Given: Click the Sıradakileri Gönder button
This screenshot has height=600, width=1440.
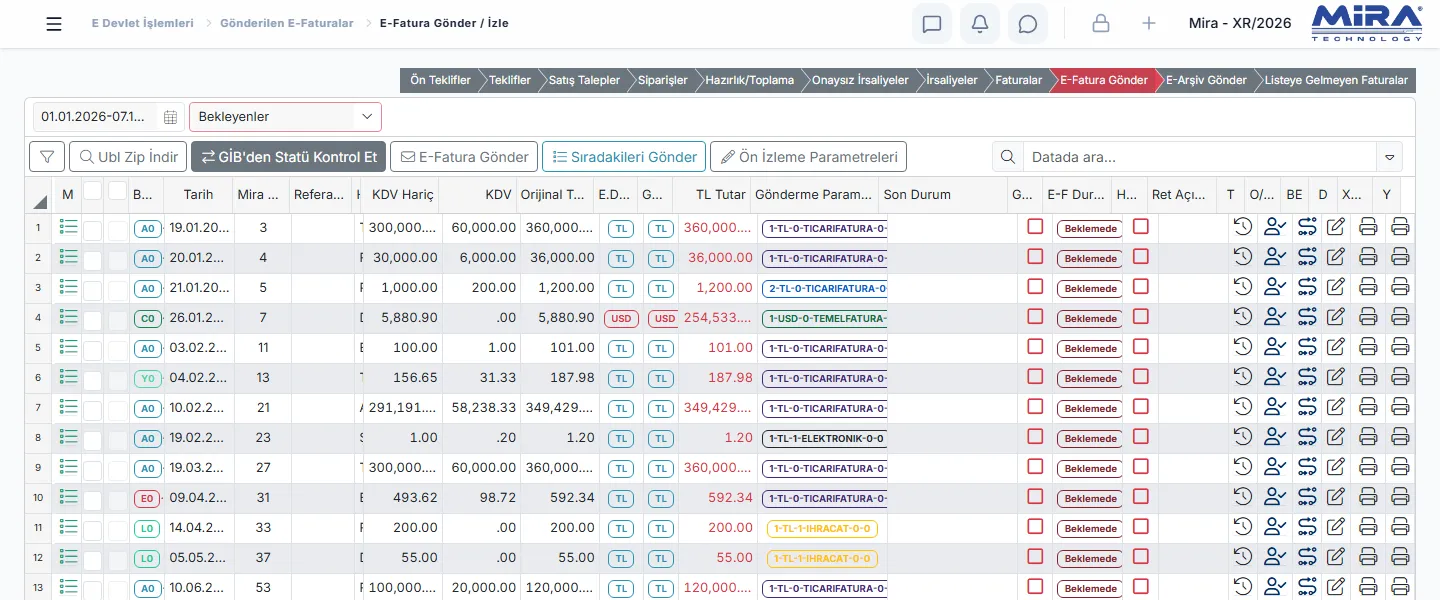Looking at the screenshot, I should pyautogui.click(x=624, y=157).
